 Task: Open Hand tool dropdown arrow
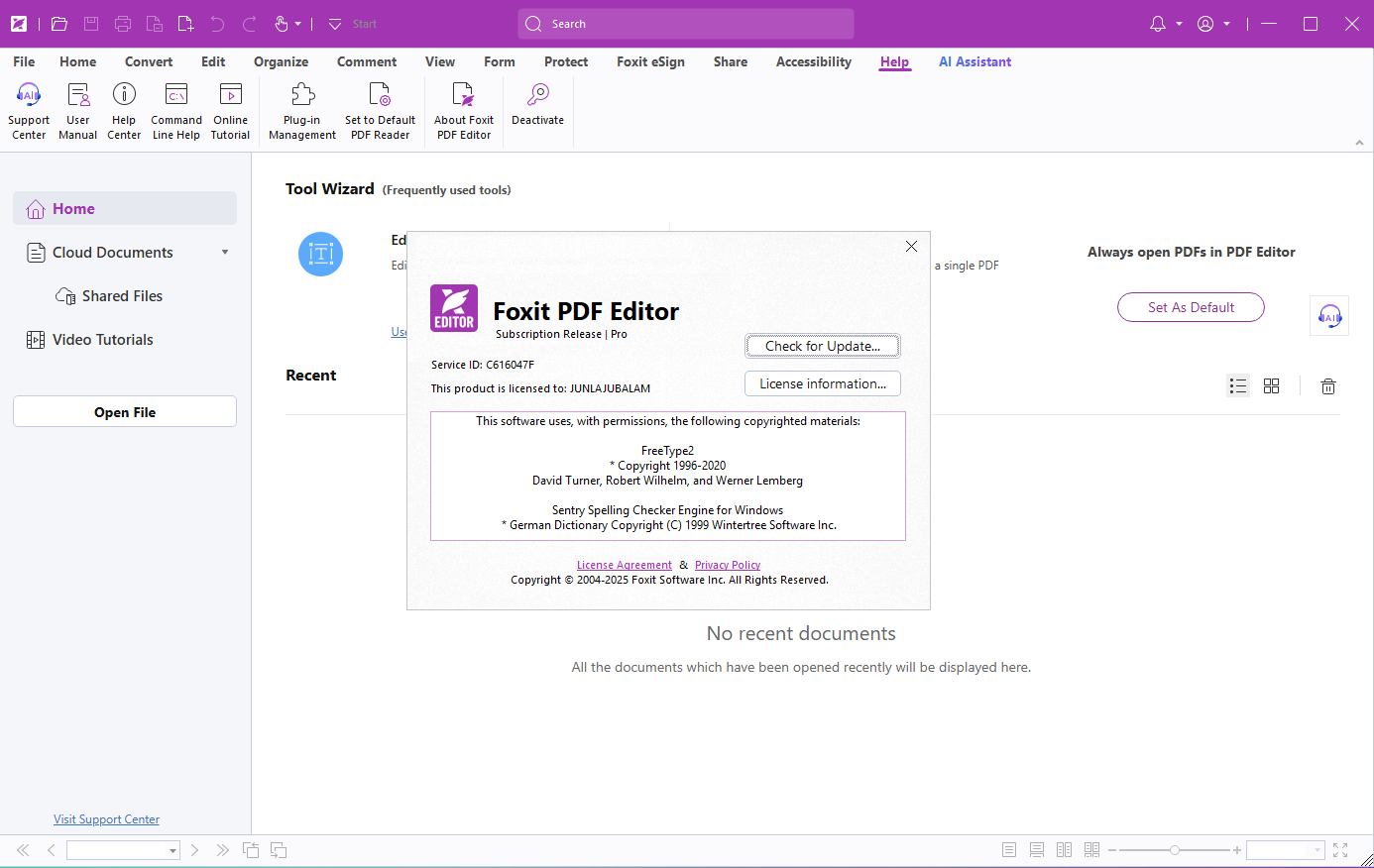point(297,24)
